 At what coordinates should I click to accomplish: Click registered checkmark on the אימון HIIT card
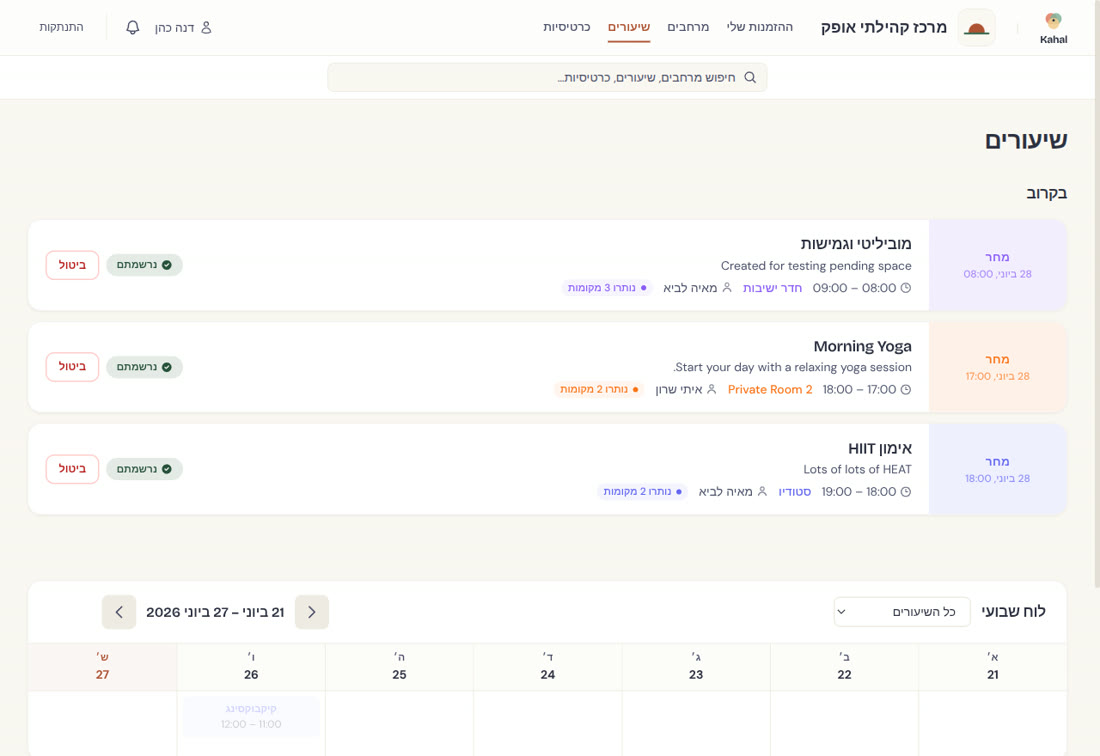pyautogui.click(x=167, y=469)
